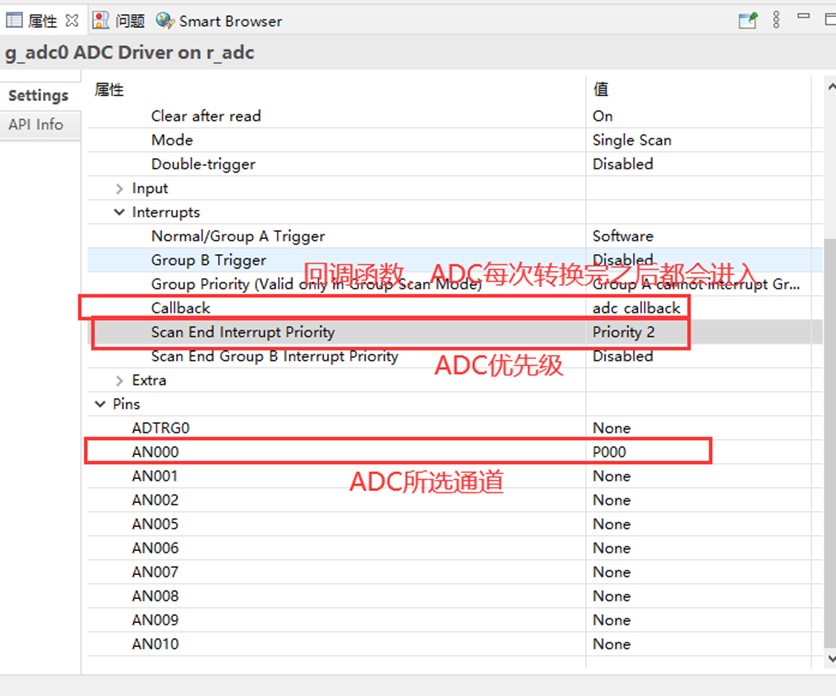The image size is (836, 696).
Task: Minimize the properties view panel
Action: (803, 17)
